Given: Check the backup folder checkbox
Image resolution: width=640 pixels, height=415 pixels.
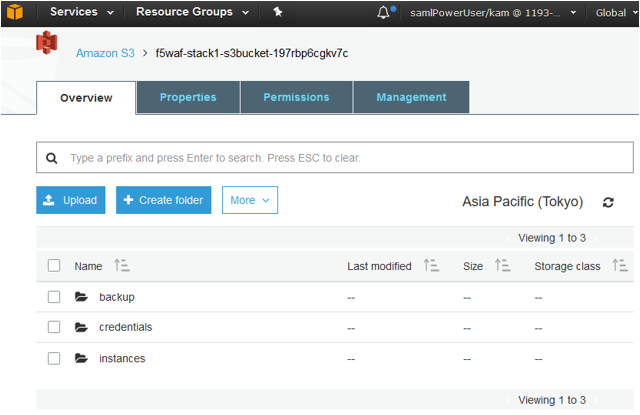Looking at the screenshot, I should pos(54,297).
